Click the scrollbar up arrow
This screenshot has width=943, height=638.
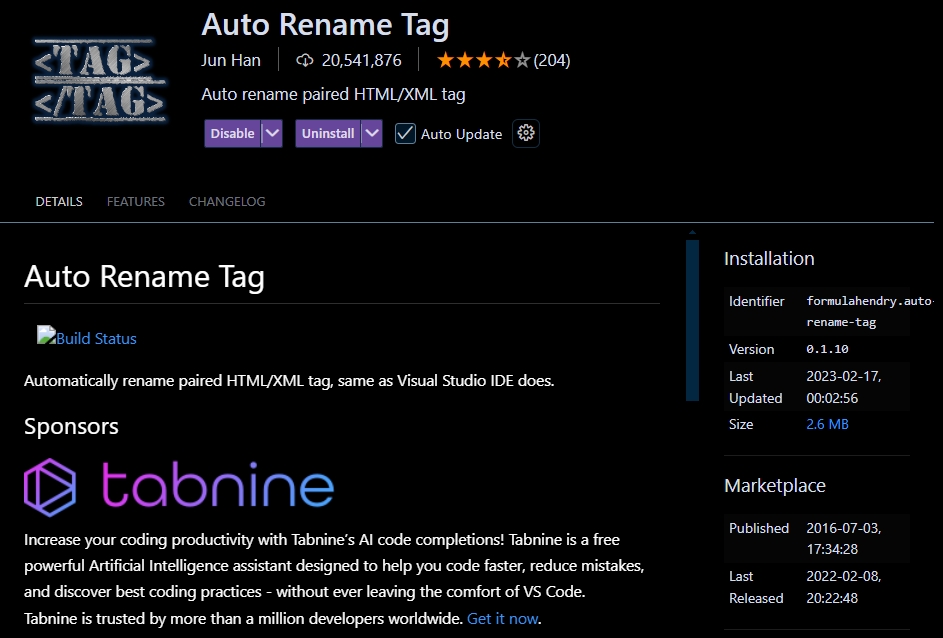[x=692, y=232]
